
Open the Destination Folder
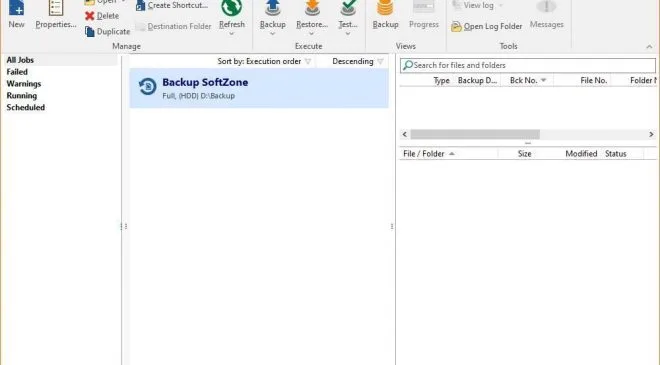(173, 27)
